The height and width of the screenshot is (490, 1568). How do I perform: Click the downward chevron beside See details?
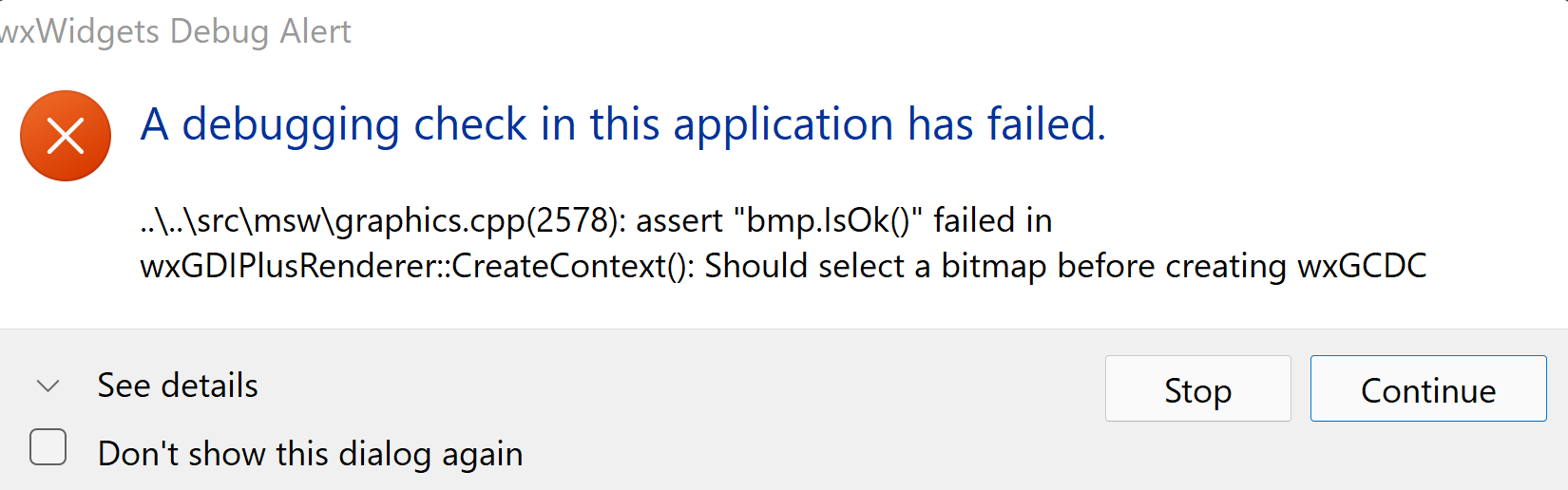[48, 386]
